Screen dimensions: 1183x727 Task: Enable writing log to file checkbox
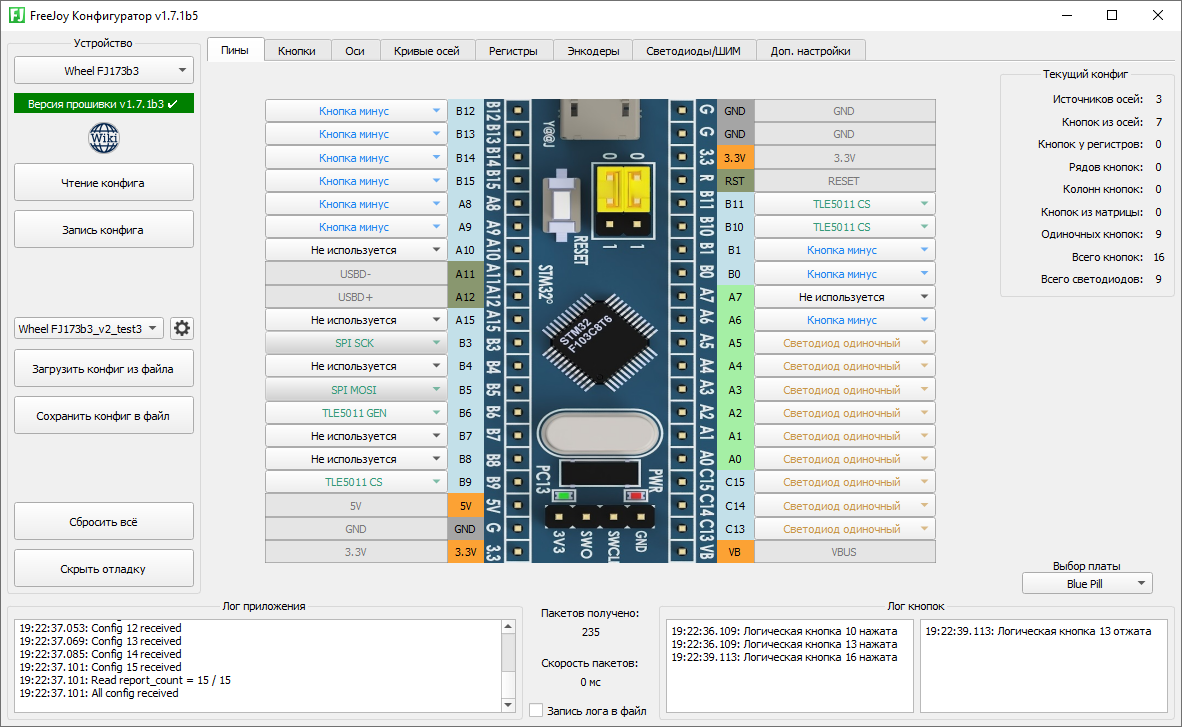(x=536, y=711)
